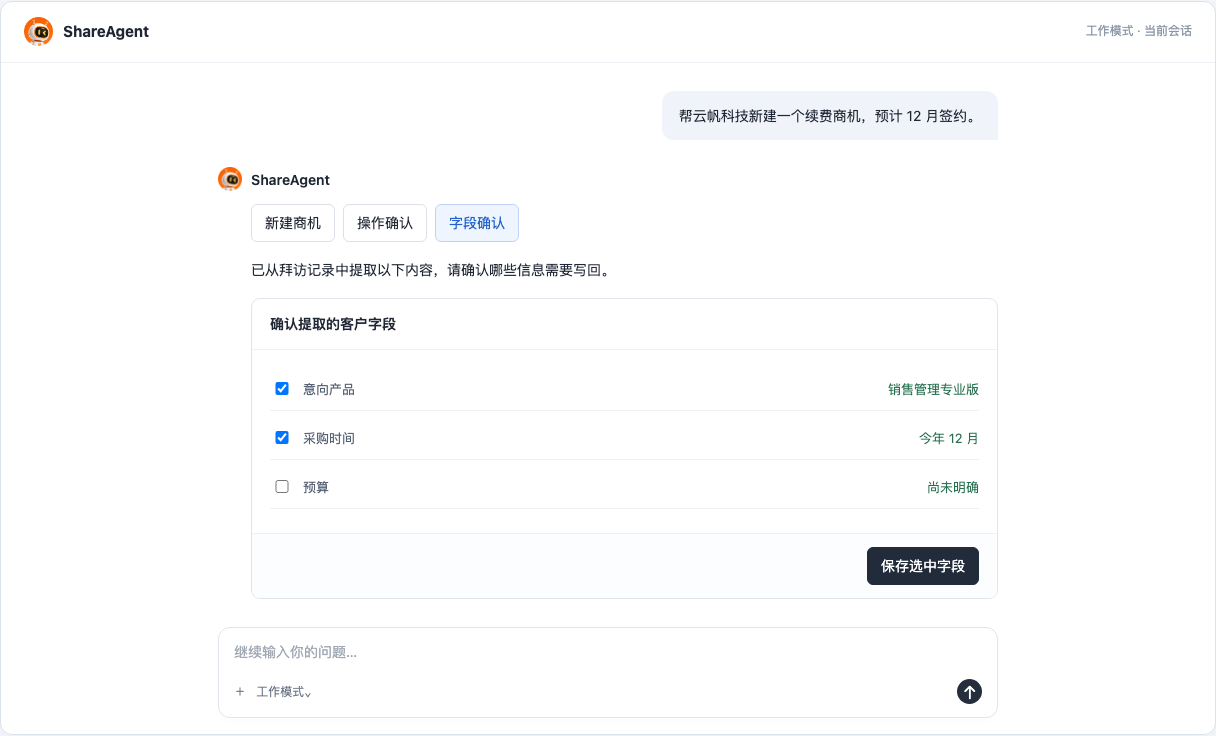
Task: Click the ShareAgent title in header
Action: (x=106, y=31)
